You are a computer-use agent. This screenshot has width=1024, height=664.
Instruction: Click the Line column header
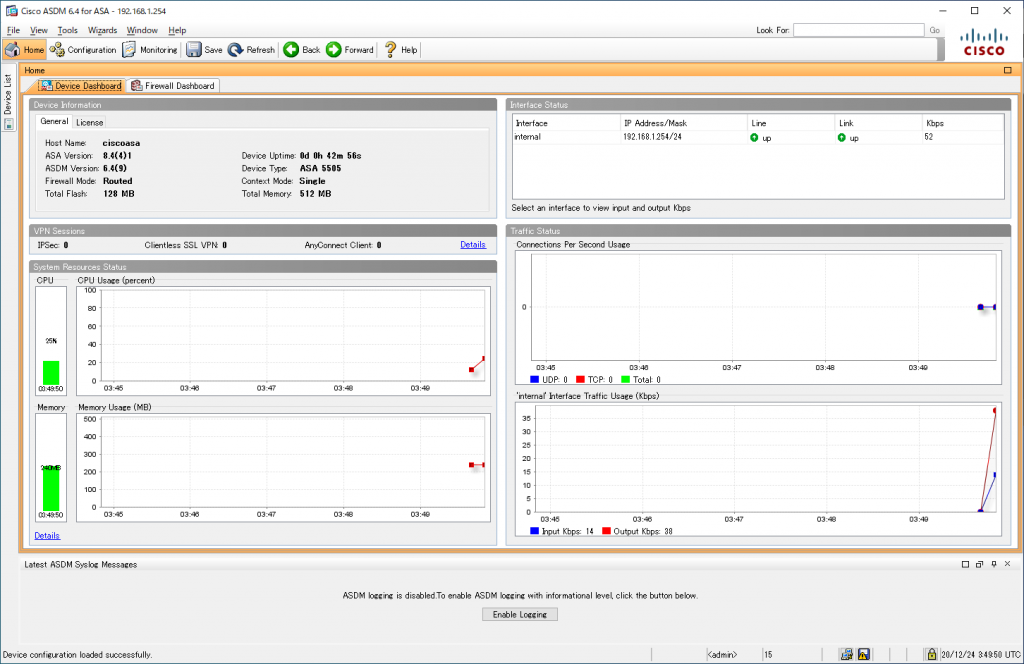pyautogui.click(x=790, y=123)
